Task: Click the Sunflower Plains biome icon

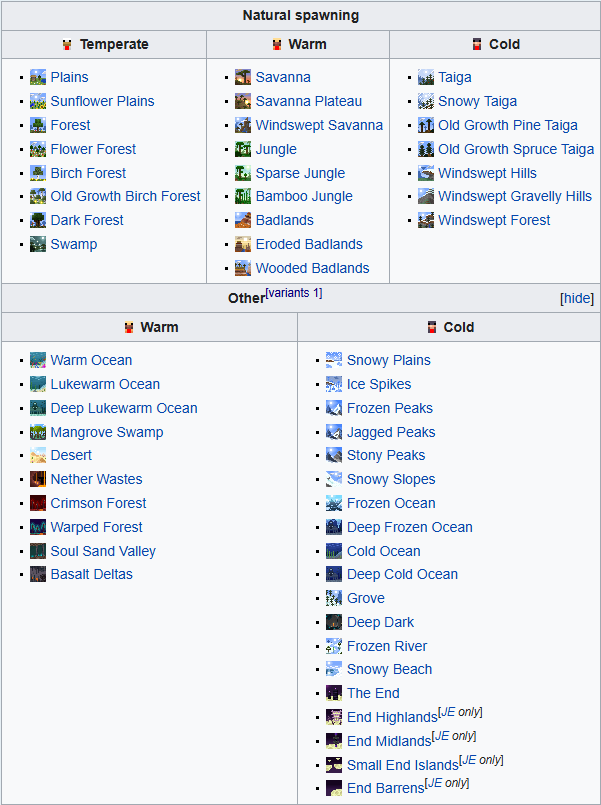Action: tap(38, 101)
